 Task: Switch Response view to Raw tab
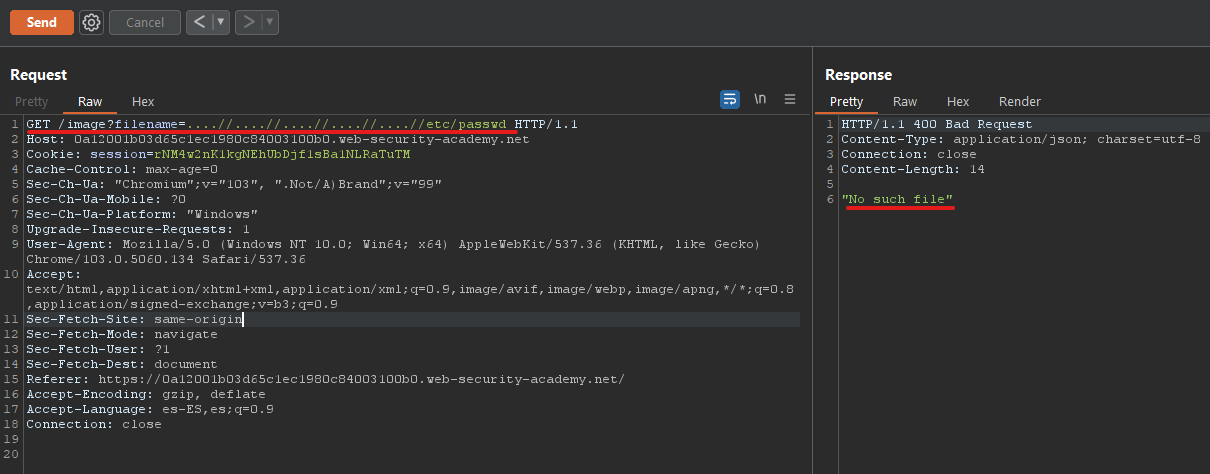point(905,102)
